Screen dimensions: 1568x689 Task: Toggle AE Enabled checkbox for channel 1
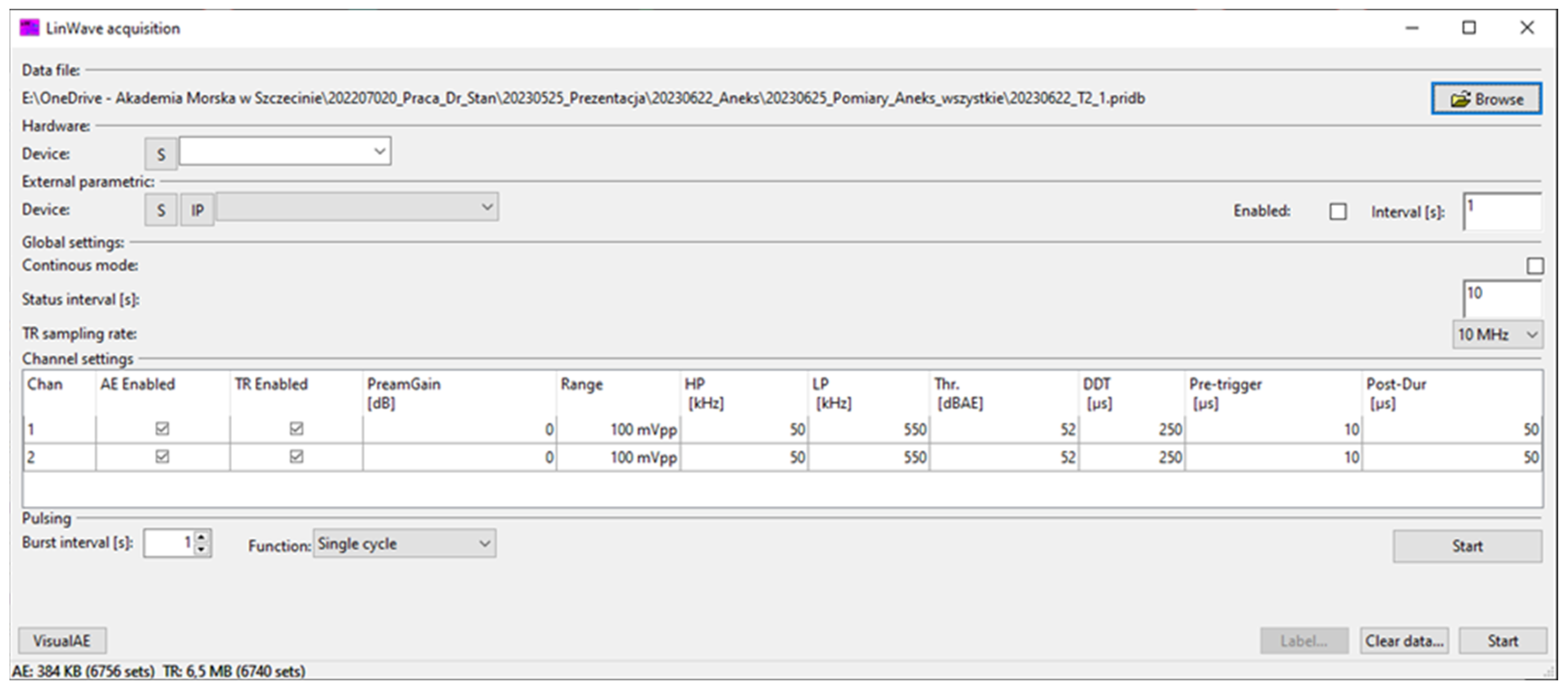162,429
